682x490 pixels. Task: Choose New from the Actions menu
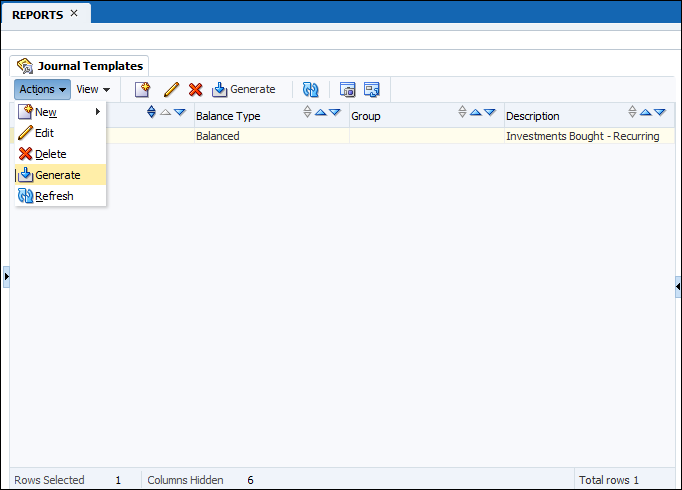[60, 112]
